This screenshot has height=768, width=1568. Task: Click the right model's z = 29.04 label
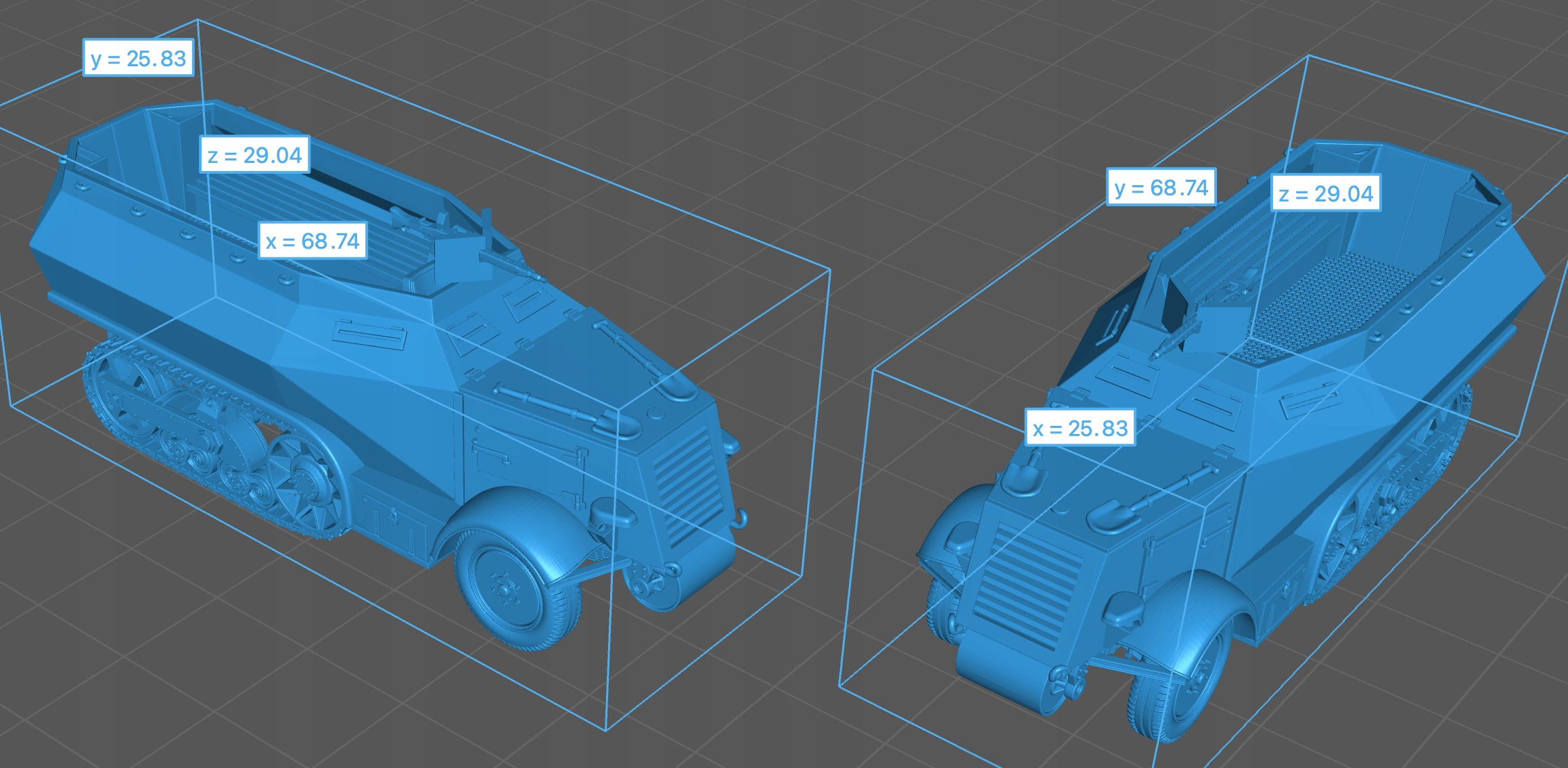(x=1325, y=193)
